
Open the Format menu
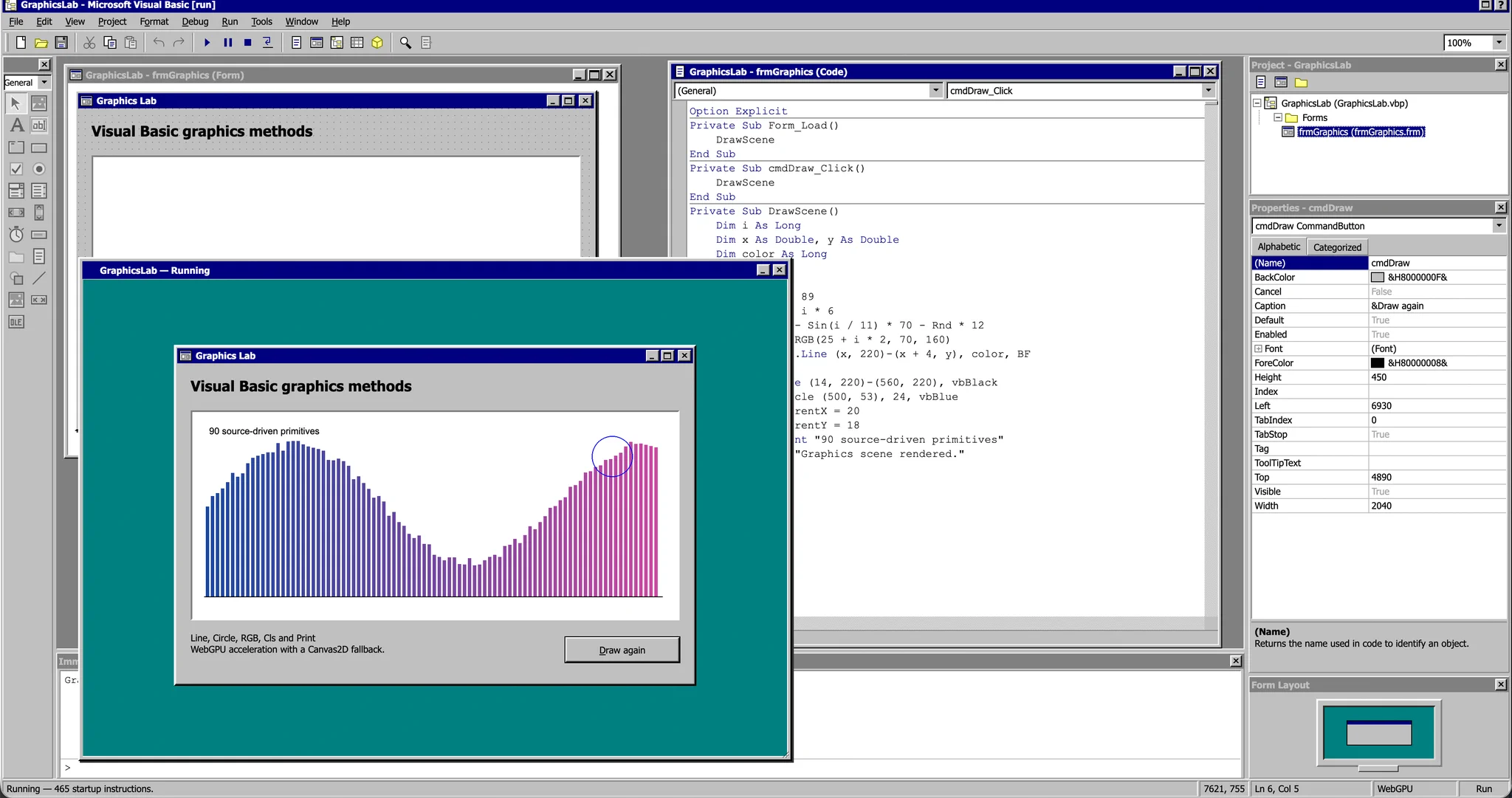(154, 21)
